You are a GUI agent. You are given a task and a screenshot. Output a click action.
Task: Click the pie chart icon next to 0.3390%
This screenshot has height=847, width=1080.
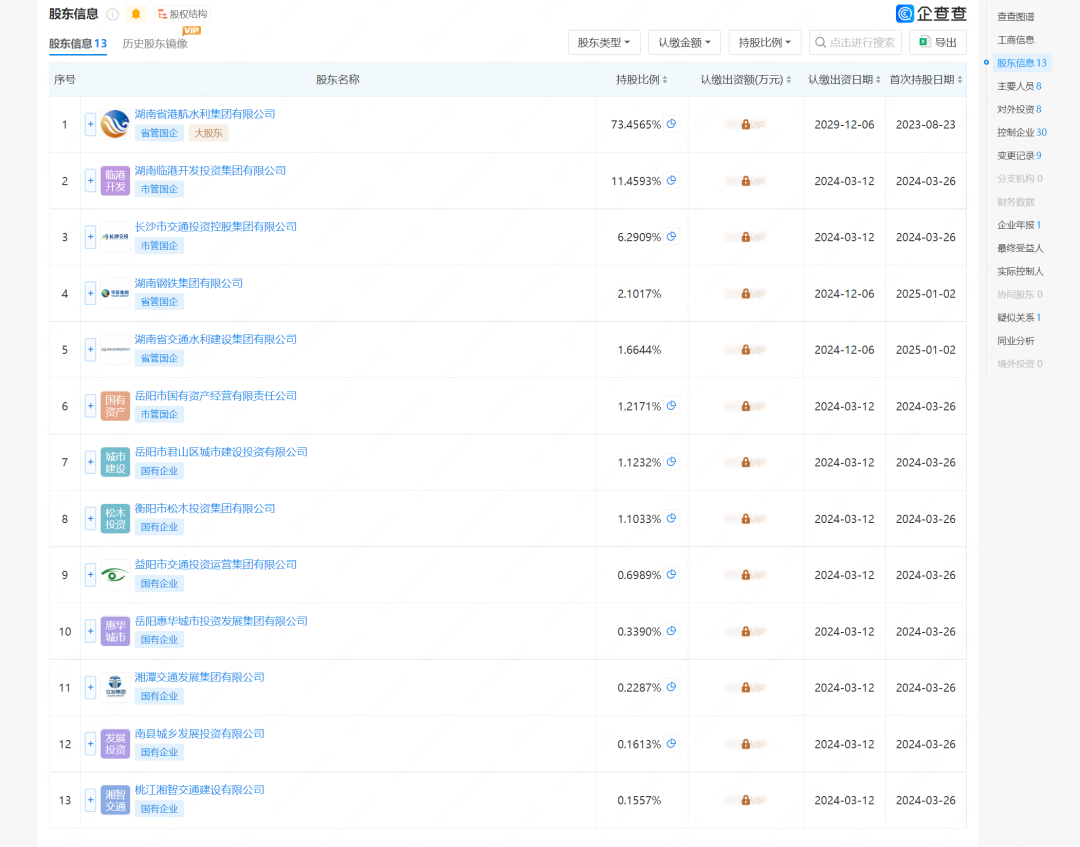coord(672,631)
